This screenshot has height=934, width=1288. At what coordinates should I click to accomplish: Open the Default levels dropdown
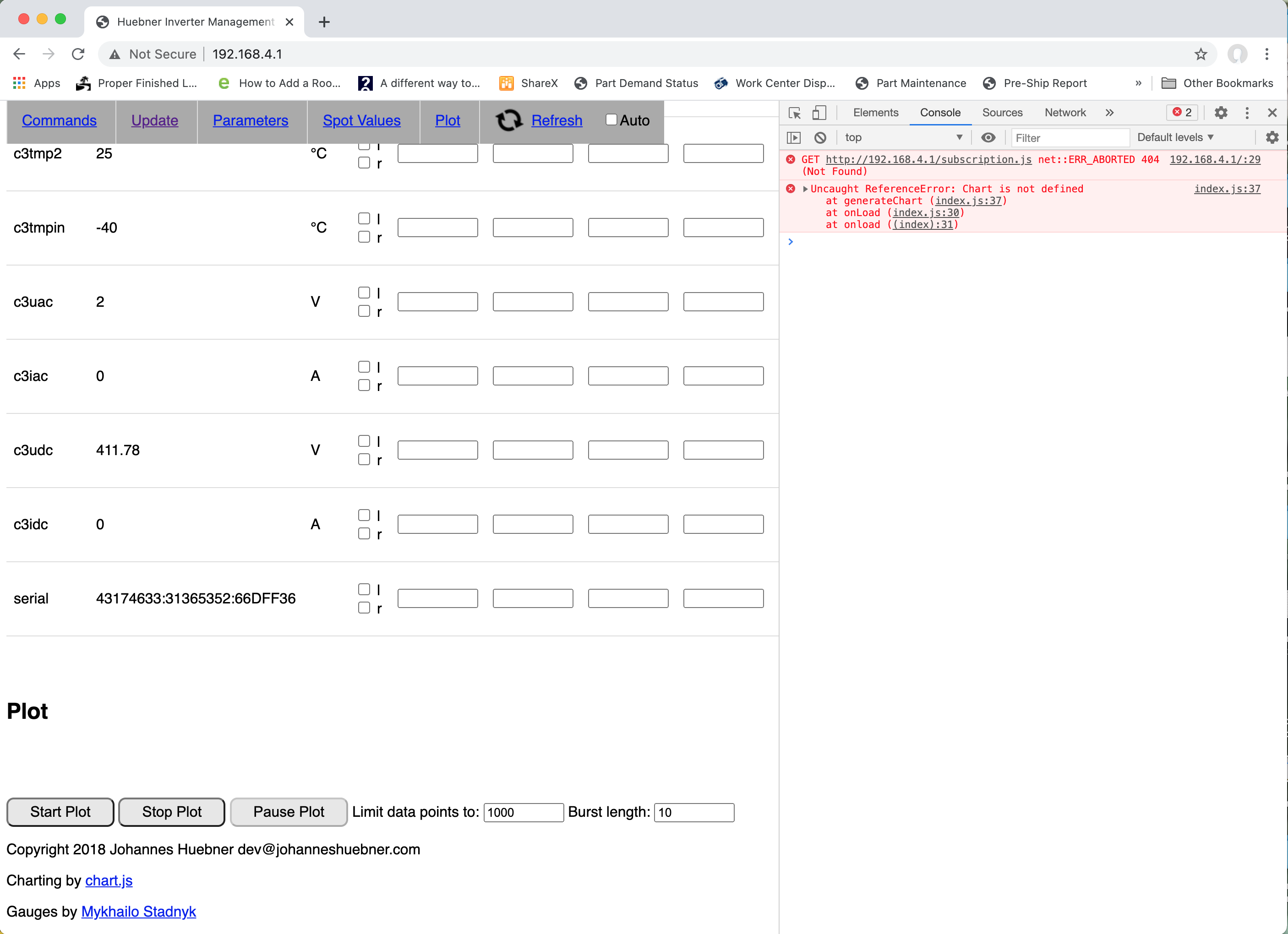click(x=1175, y=137)
